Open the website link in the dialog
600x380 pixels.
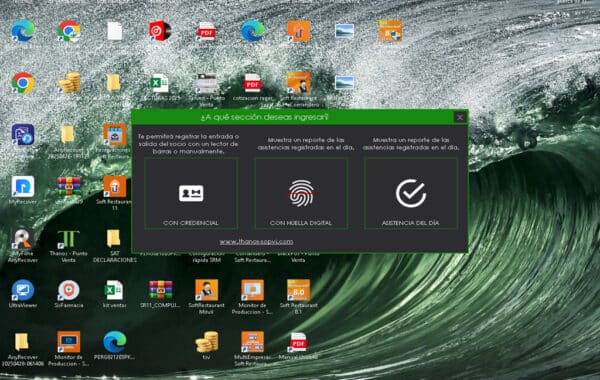(x=256, y=242)
